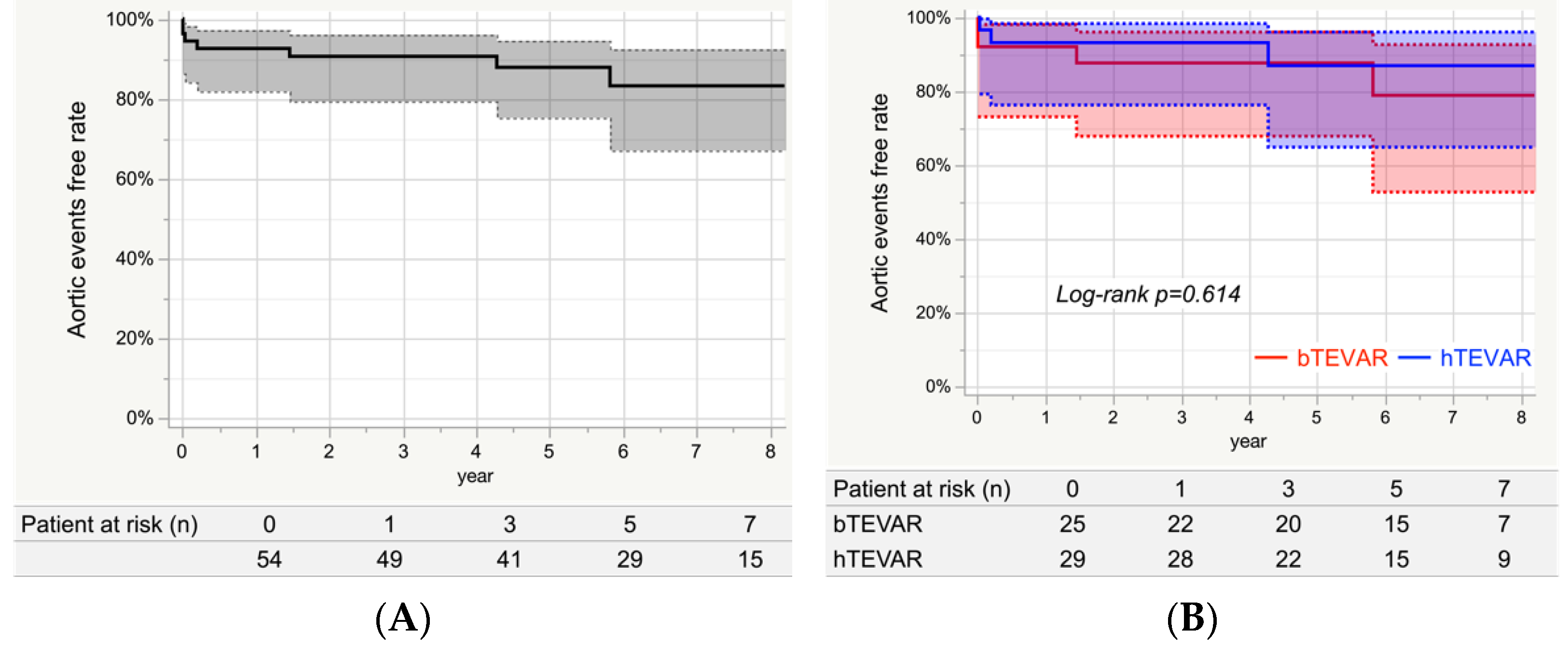Click panel A's 'Aortic events free rate' axis title
Image resolution: width=1568 pixels, height=646 pixels.
point(77,219)
